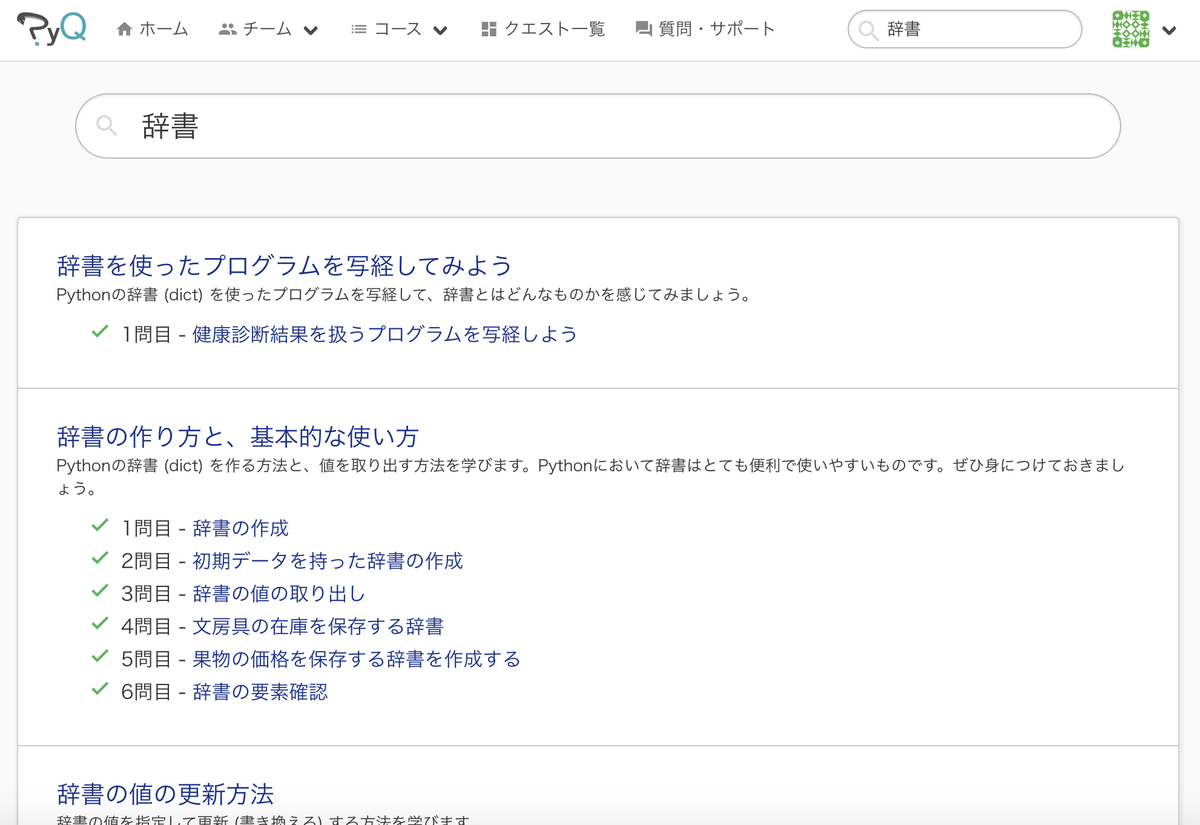Click the magnifier icon in the large search bar

click(x=107, y=126)
